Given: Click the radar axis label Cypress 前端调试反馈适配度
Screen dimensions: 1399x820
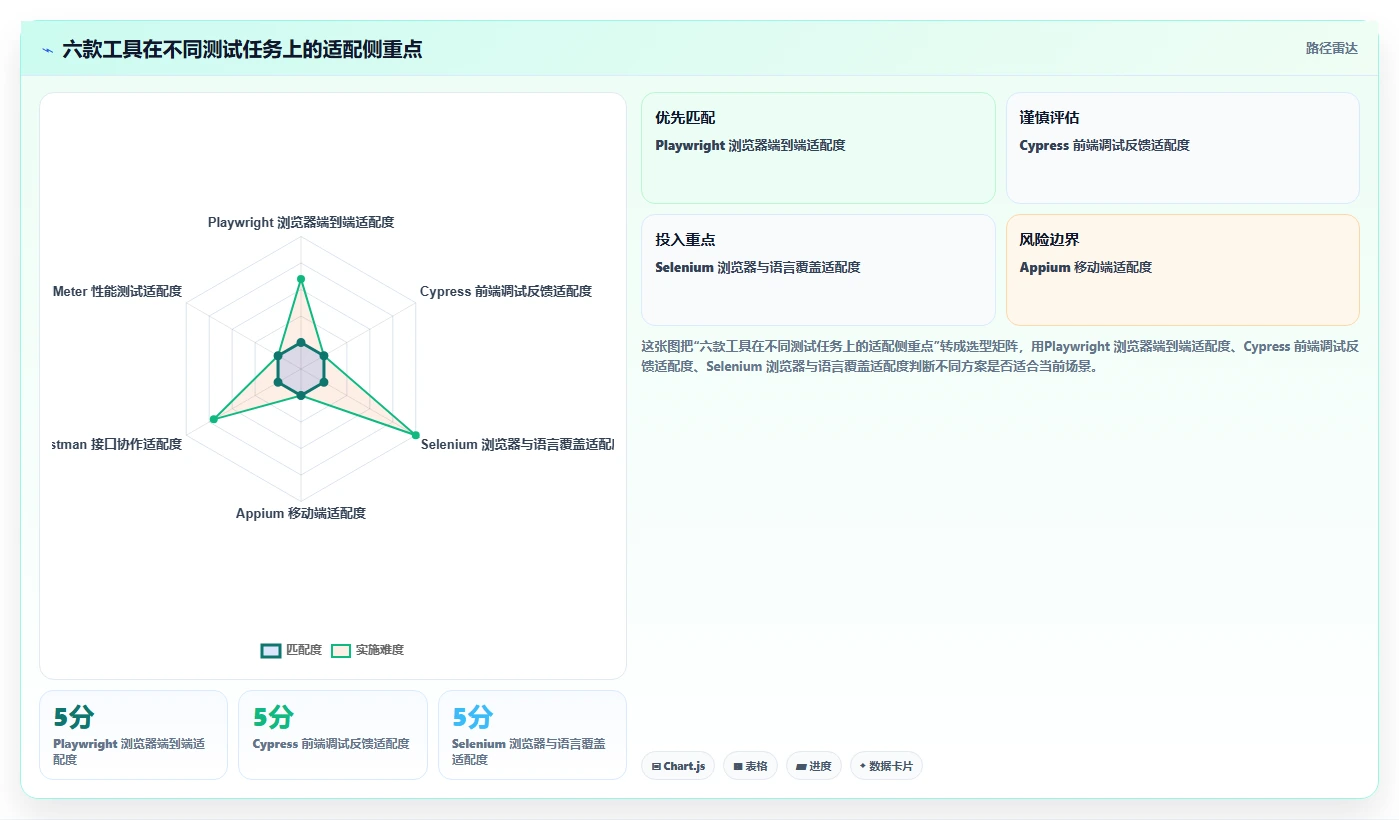Looking at the screenshot, I should (x=506, y=291).
